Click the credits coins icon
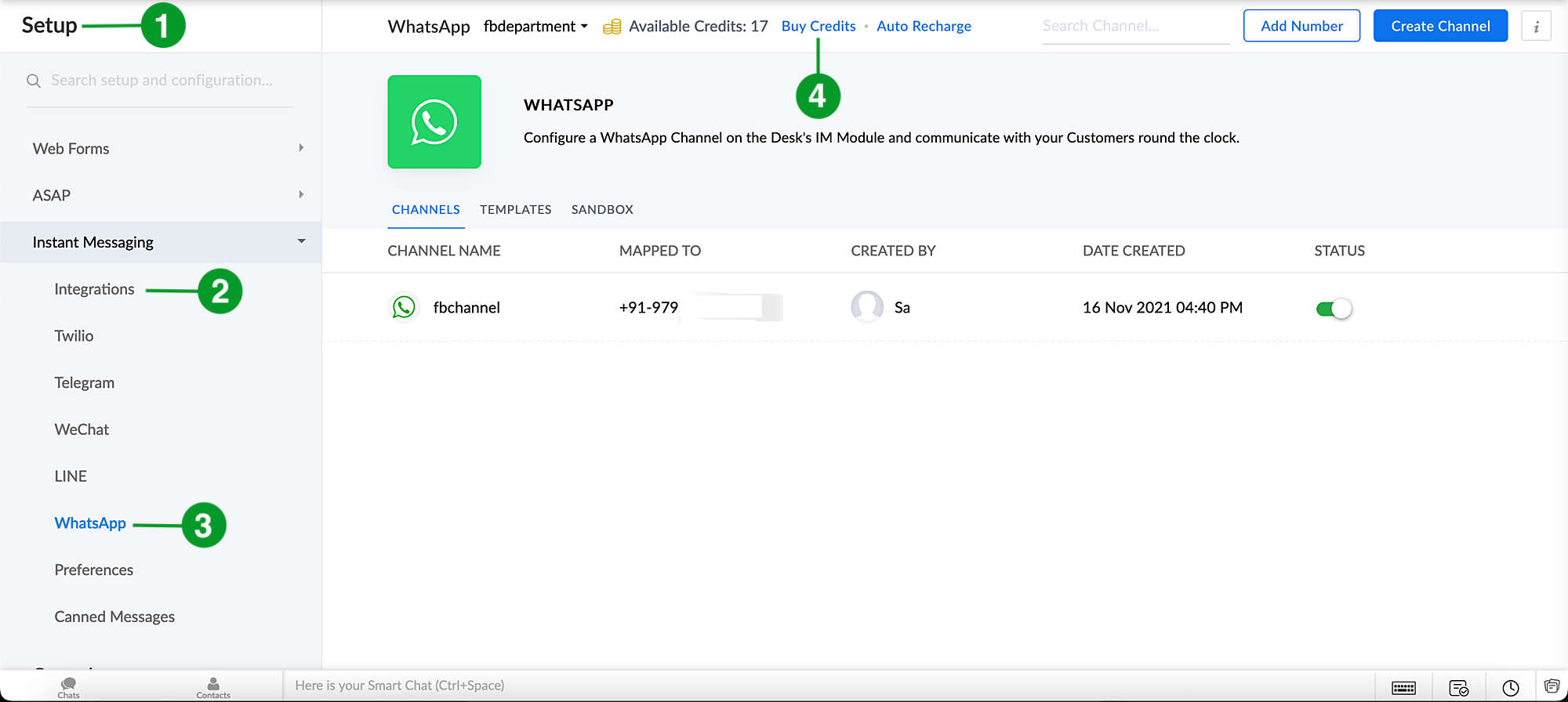Viewport: 1568px width, 702px height. click(x=612, y=27)
